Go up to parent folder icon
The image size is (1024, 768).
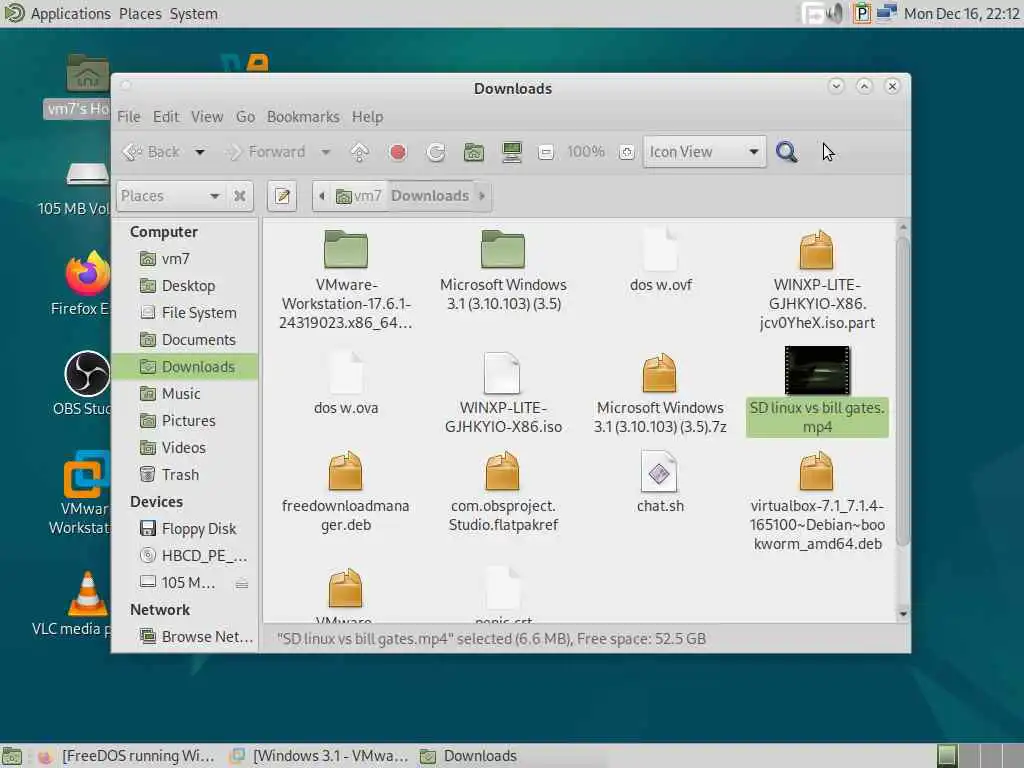point(360,152)
